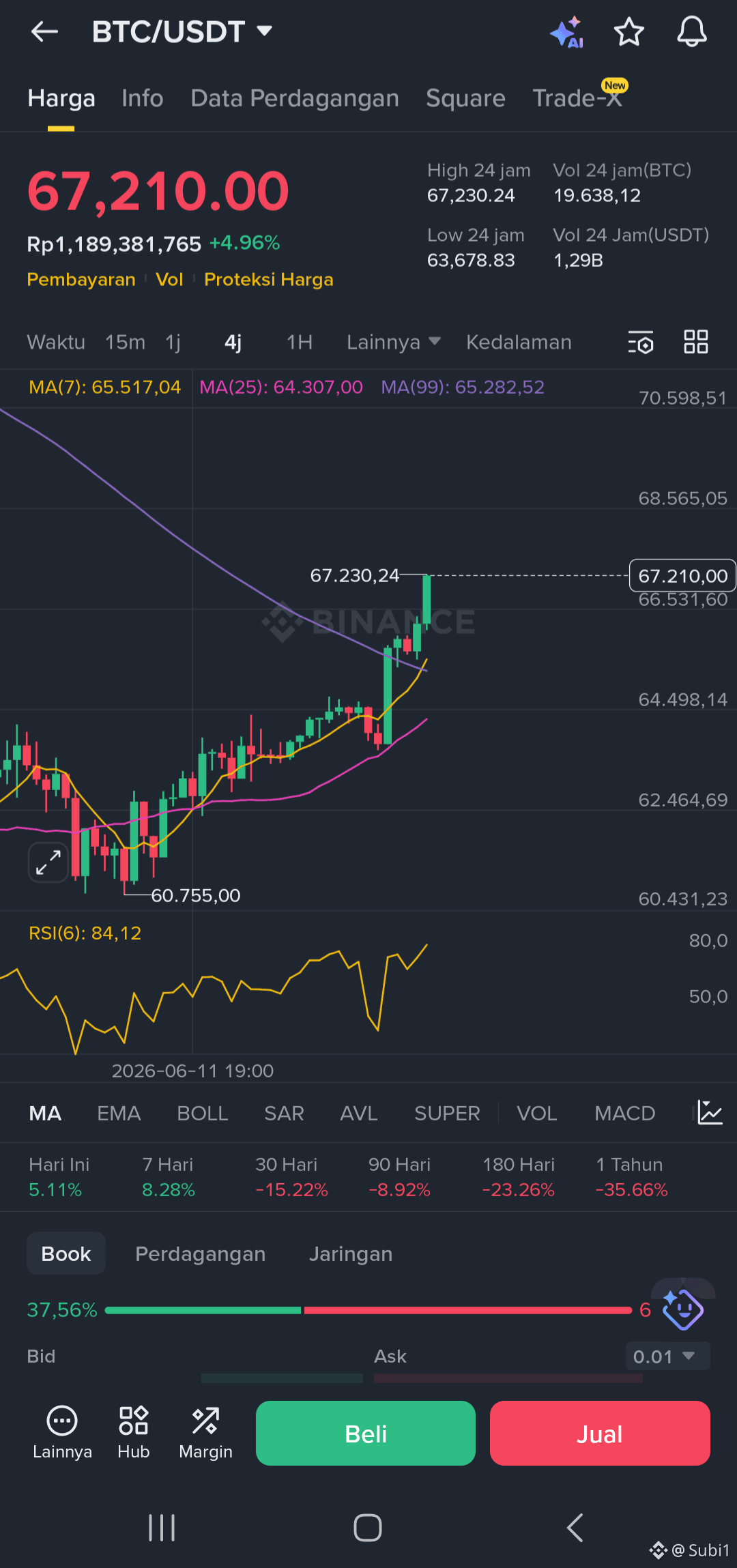Tap Android back button
The height and width of the screenshot is (1568, 737).
pyautogui.click(x=575, y=1528)
